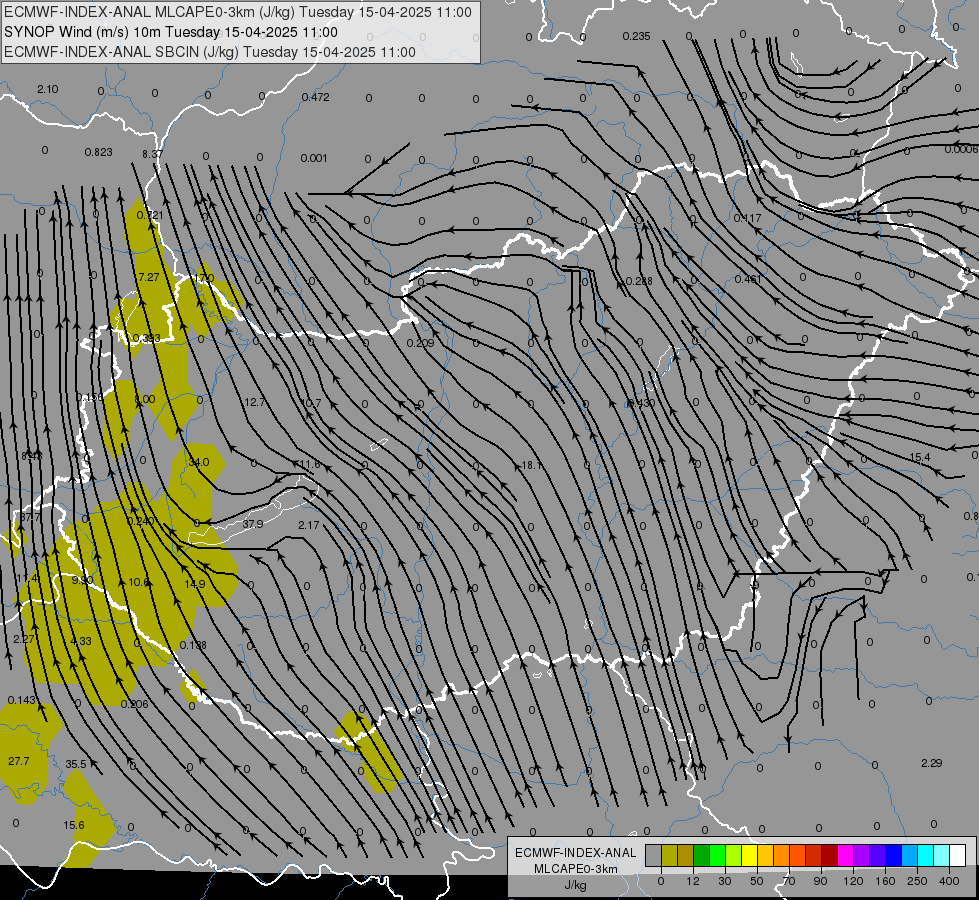Click the map value 34.0
This screenshot has height=900, width=979.
coord(199,462)
